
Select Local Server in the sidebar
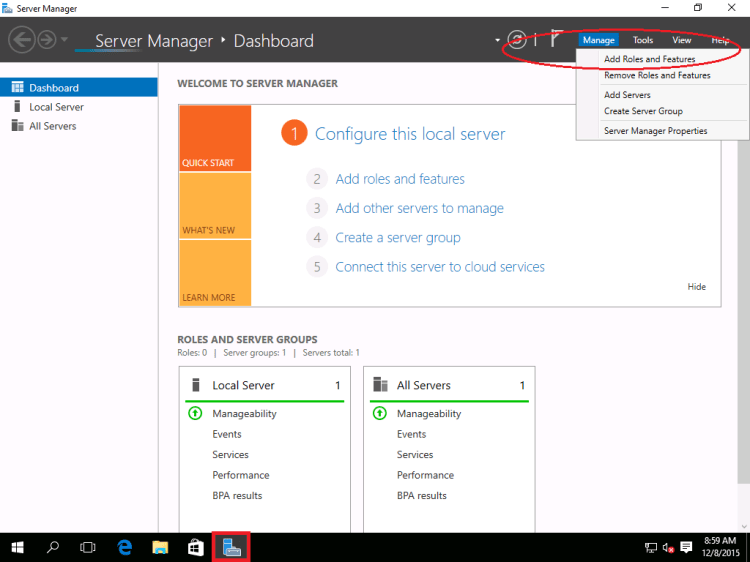[x=56, y=107]
